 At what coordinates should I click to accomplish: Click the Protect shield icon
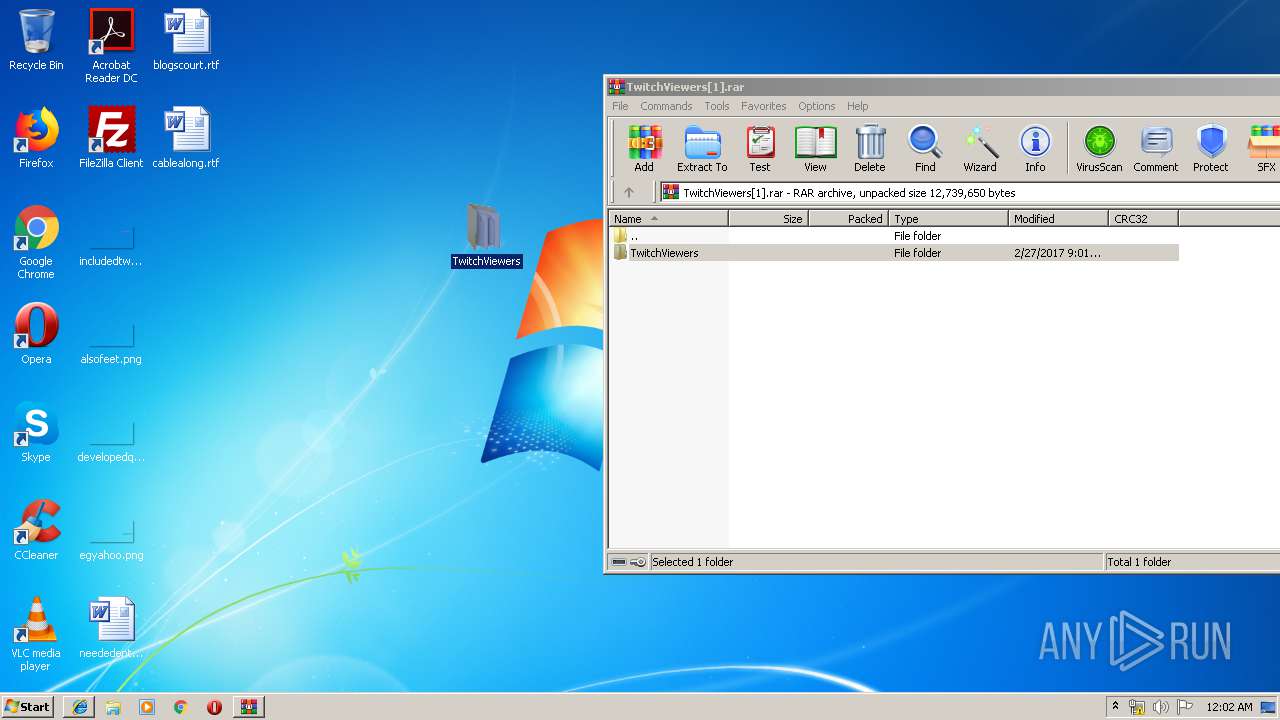pyautogui.click(x=1211, y=149)
